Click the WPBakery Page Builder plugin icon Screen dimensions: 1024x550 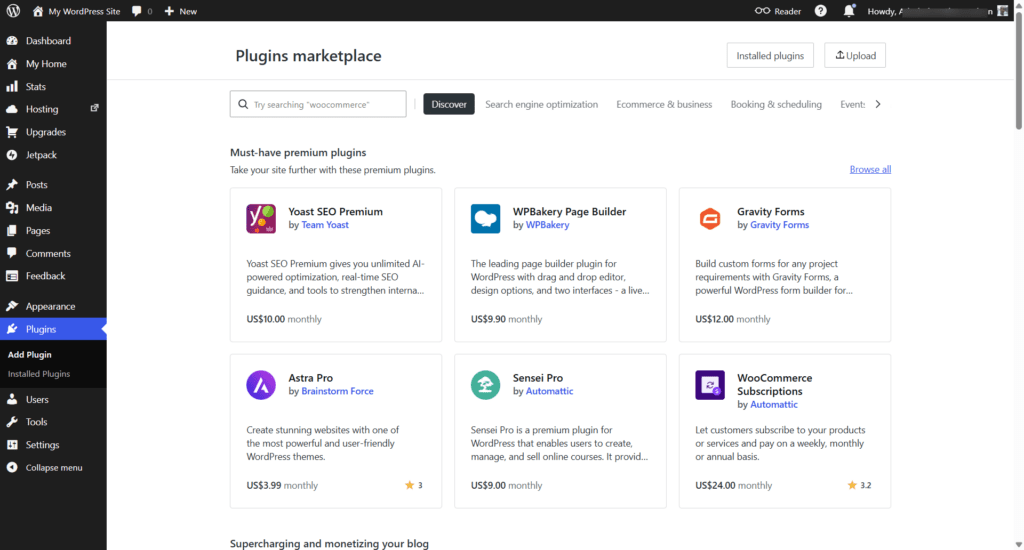point(485,219)
